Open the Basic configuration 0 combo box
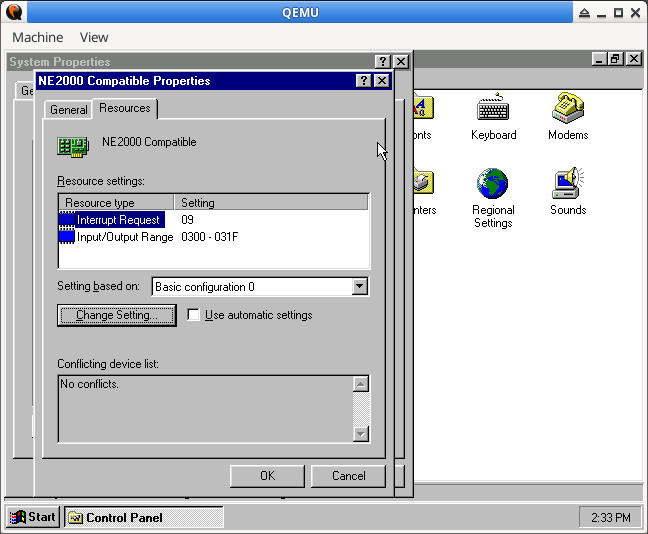648x534 pixels. point(260,286)
